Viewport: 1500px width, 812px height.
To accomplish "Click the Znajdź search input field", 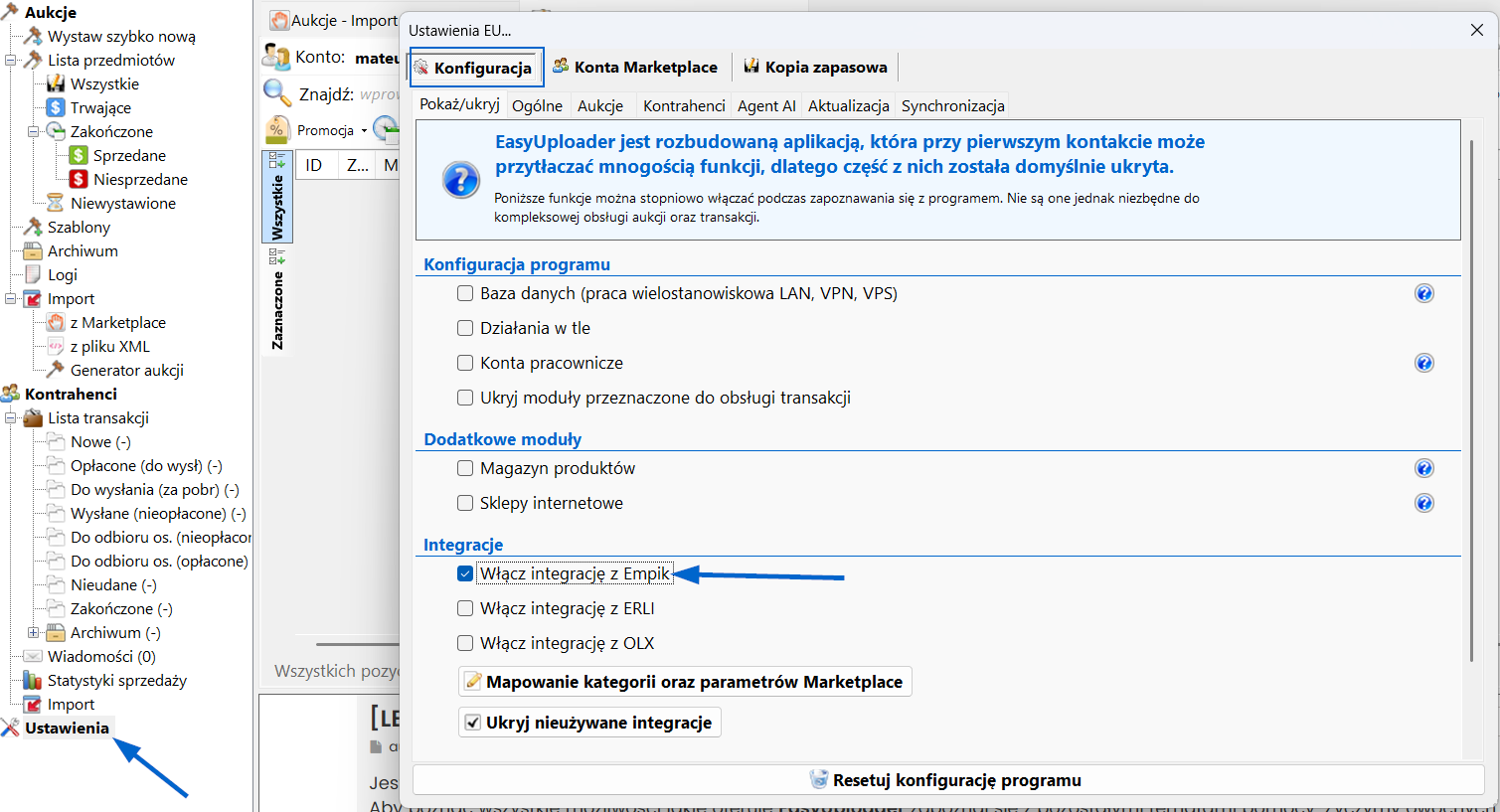I will point(378,94).
